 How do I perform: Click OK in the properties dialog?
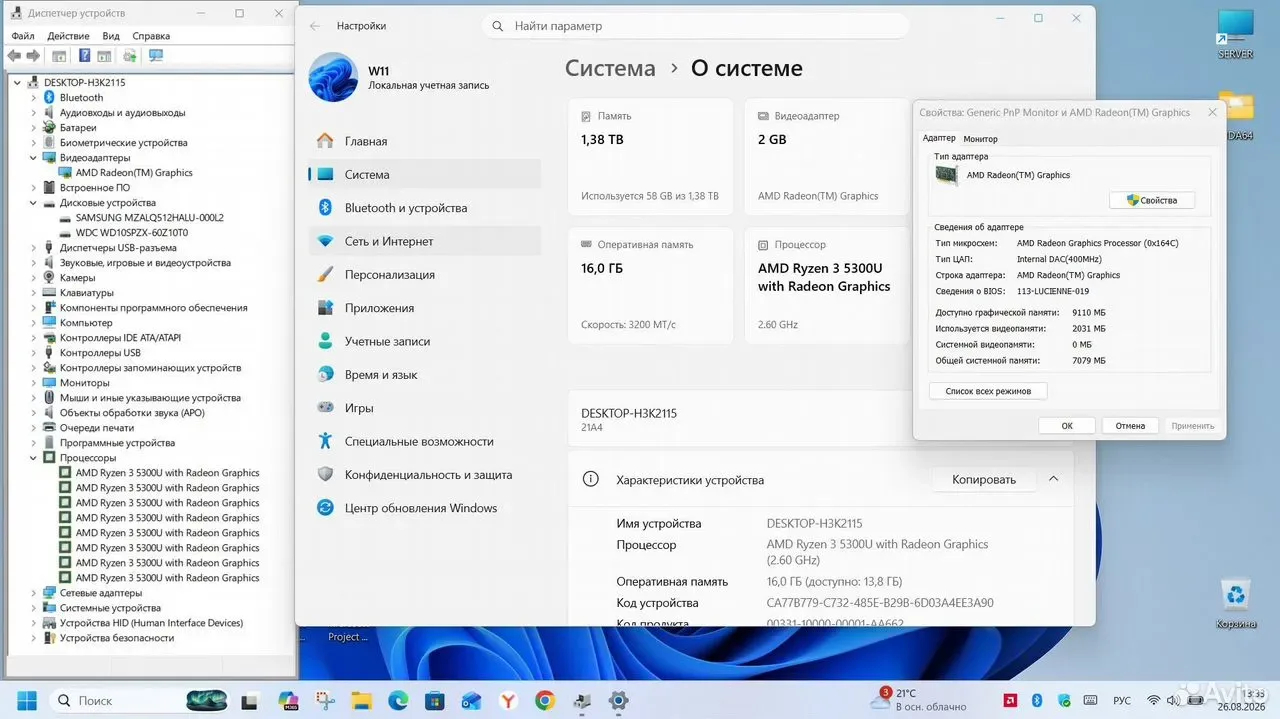tap(1066, 426)
